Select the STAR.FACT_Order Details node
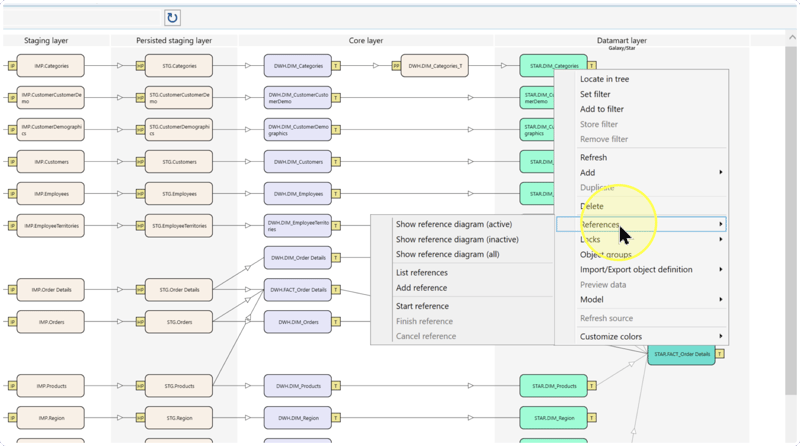 (682, 354)
